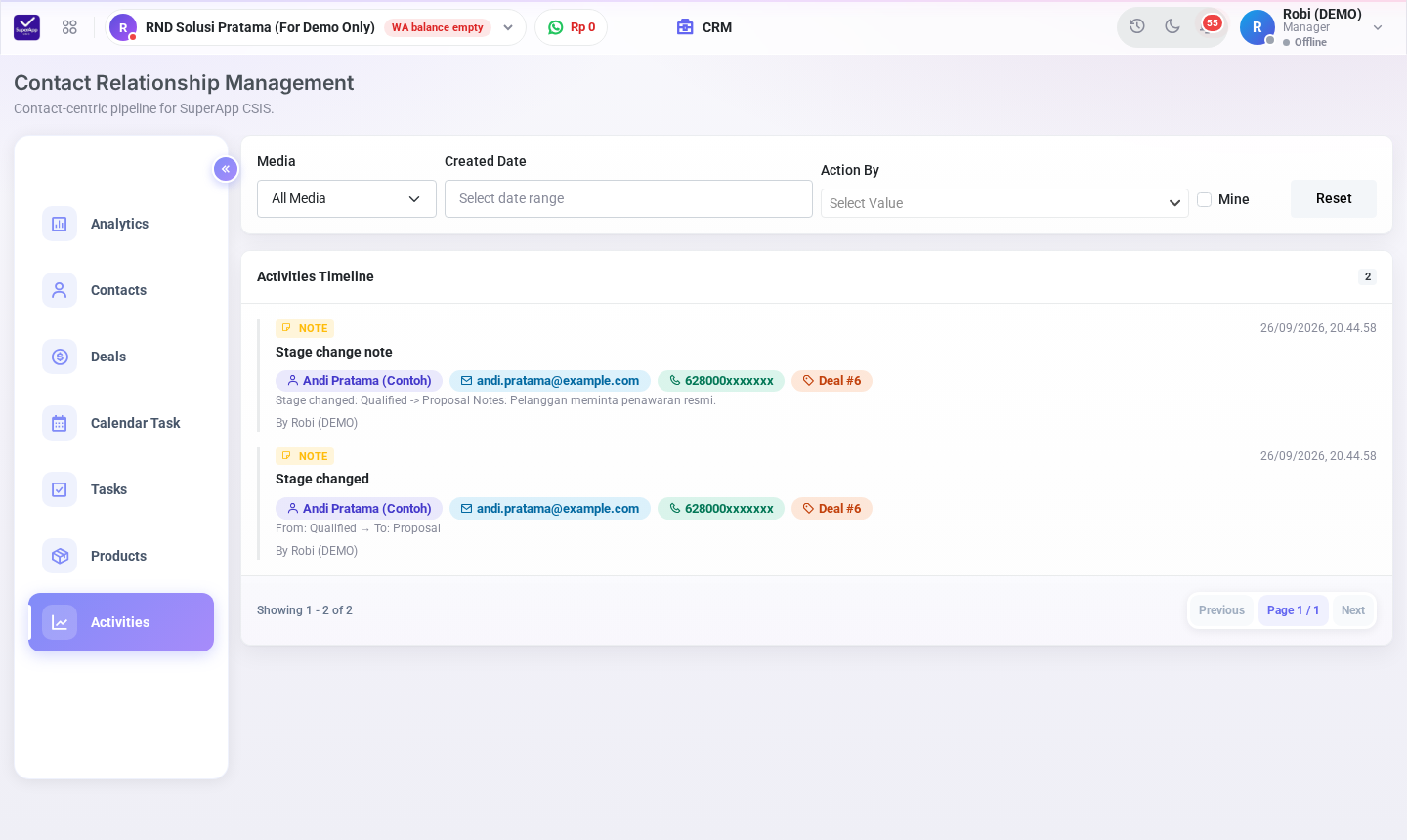Click the Calendar Task icon
1407x840 pixels.
click(x=60, y=423)
